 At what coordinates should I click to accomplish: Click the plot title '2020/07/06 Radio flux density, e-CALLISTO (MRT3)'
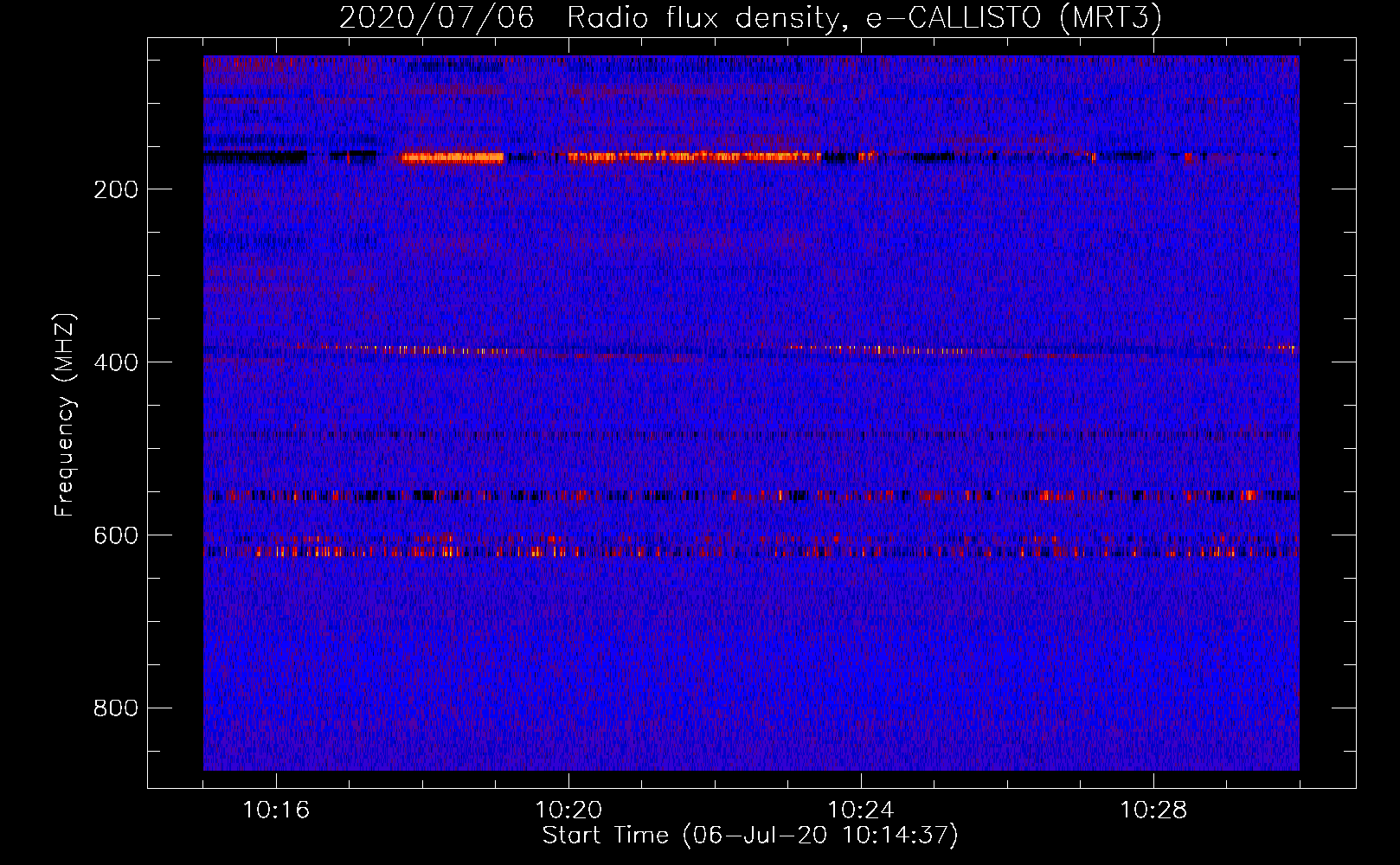750,17
